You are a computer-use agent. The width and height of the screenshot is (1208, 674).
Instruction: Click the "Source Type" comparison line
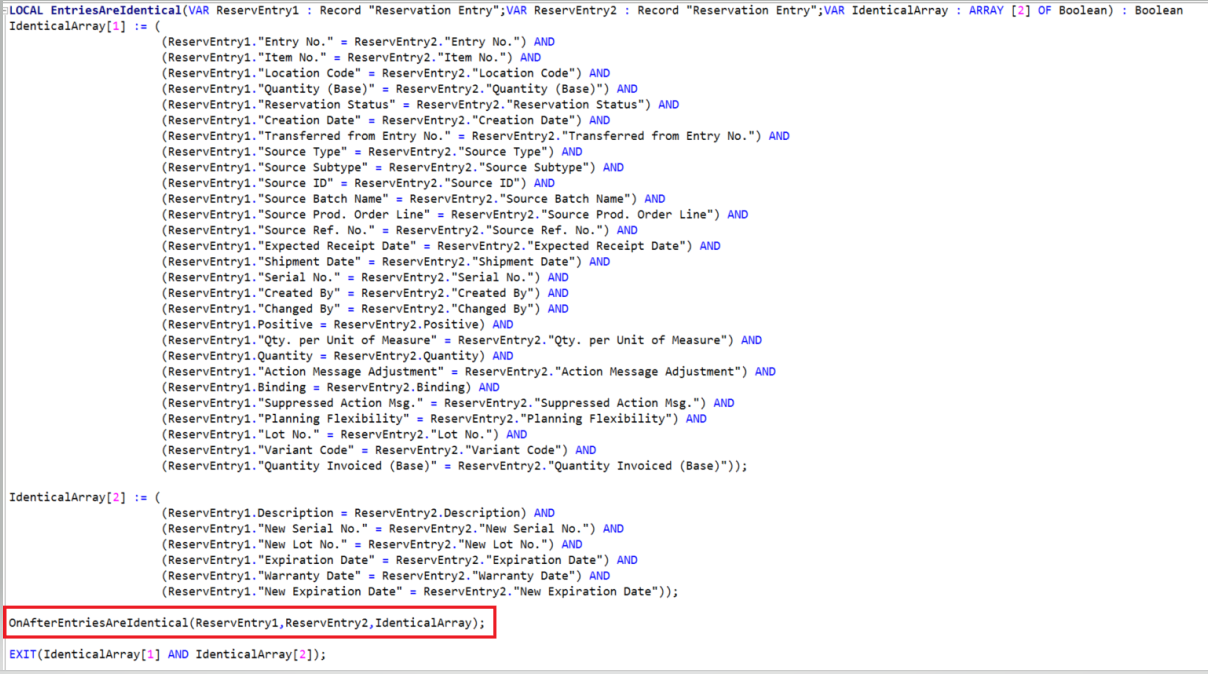(371, 152)
